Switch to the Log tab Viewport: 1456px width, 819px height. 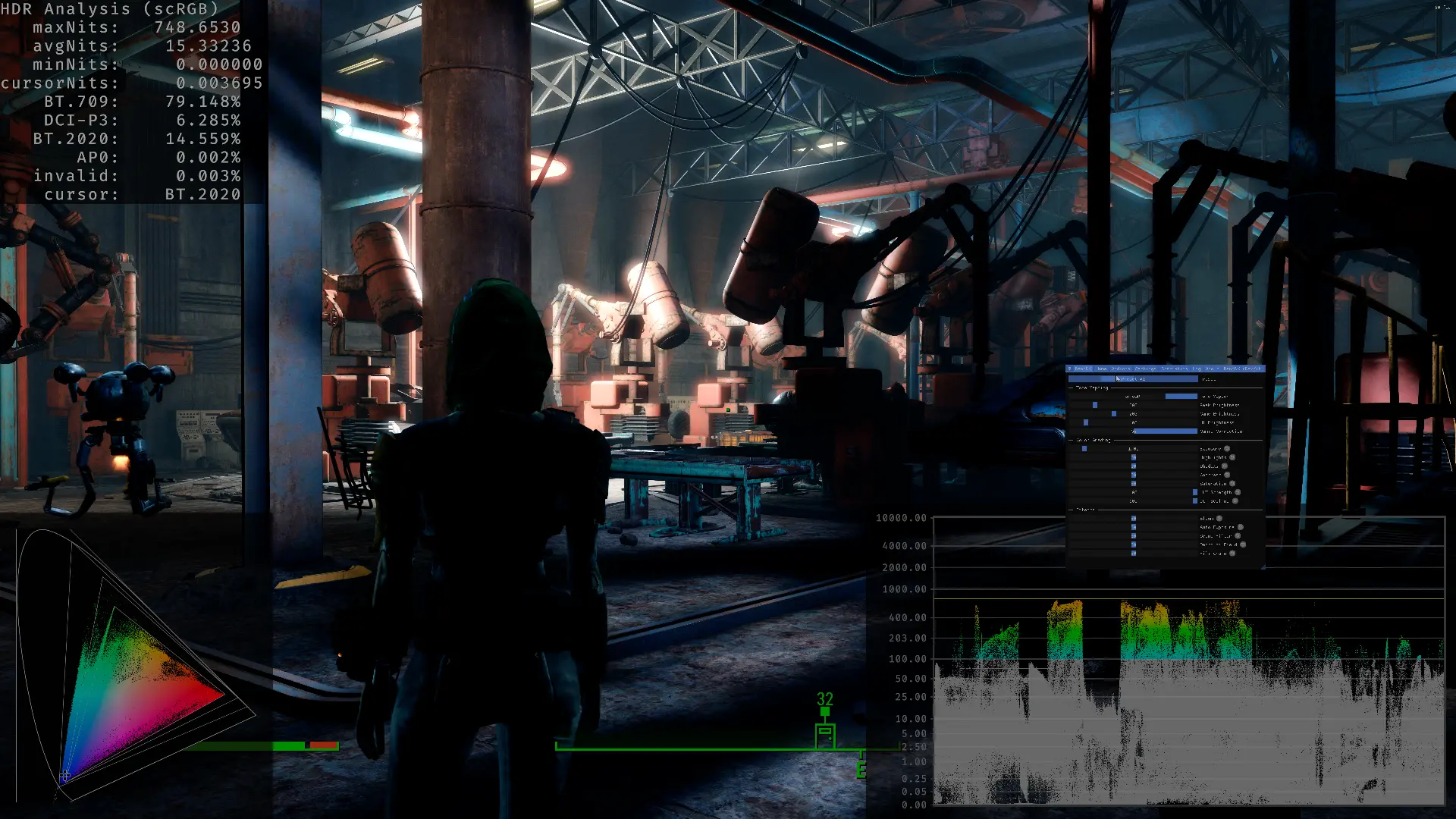click(x=1197, y=369)
